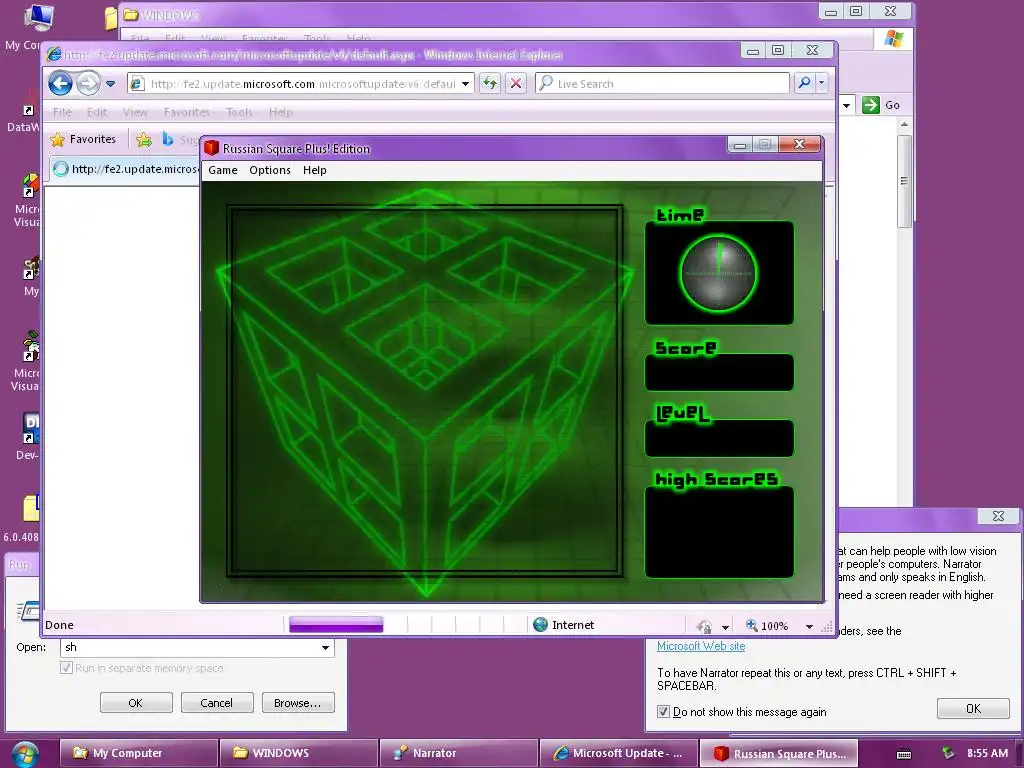
Task: Open the Microsoft Web site link
Action: point(701,646)
